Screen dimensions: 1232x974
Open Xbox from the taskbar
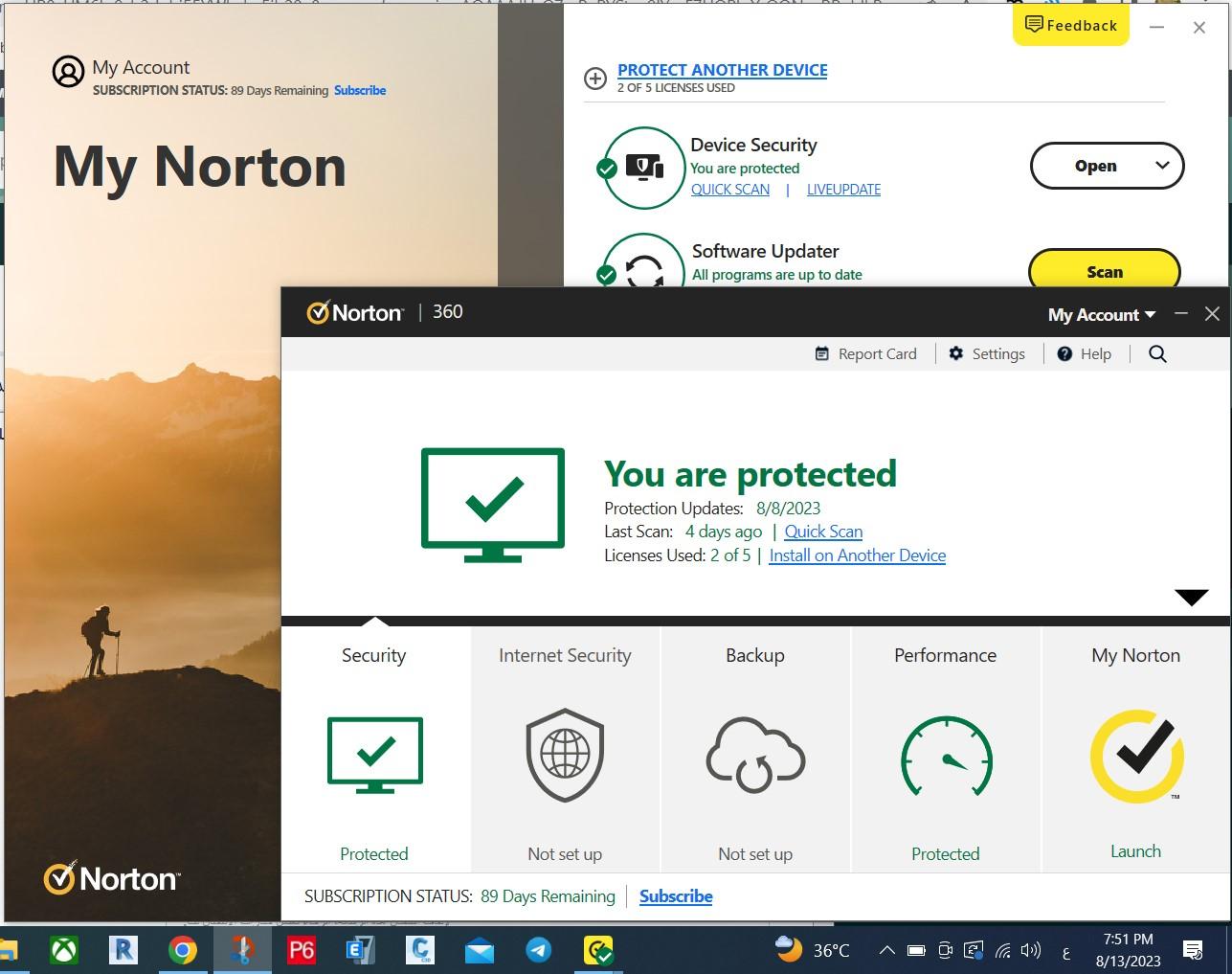(x=64, y=950)
